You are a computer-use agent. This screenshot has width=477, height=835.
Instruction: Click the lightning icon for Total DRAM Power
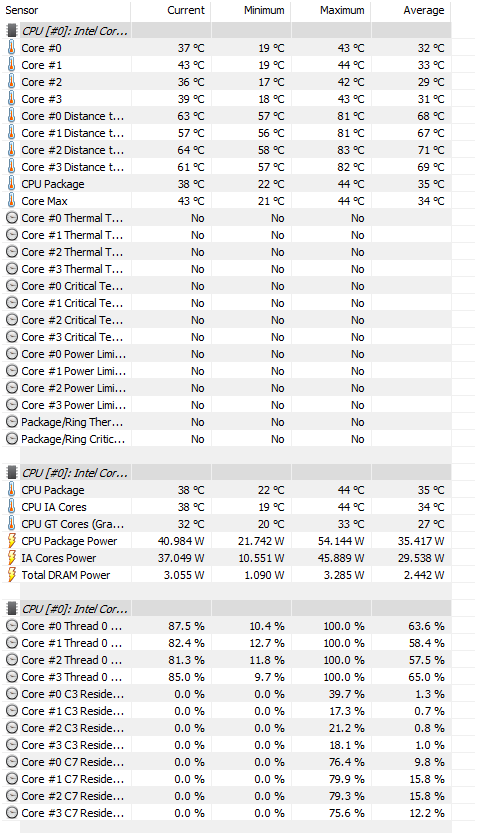[x=12, y=575]
